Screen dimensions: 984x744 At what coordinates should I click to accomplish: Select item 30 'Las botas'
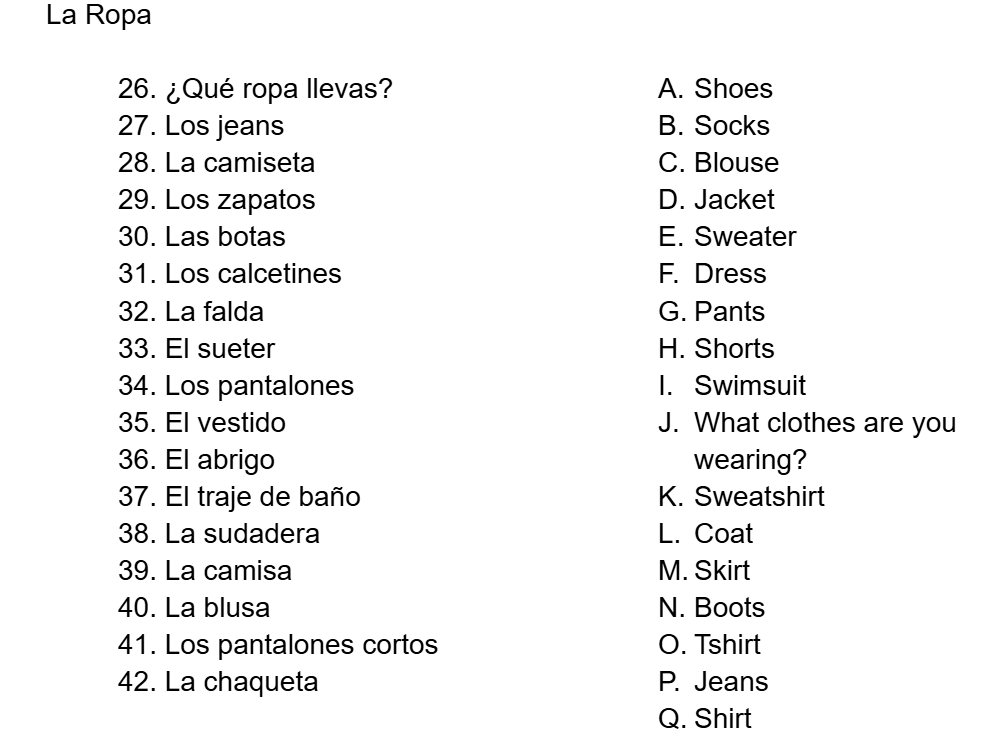224,237
